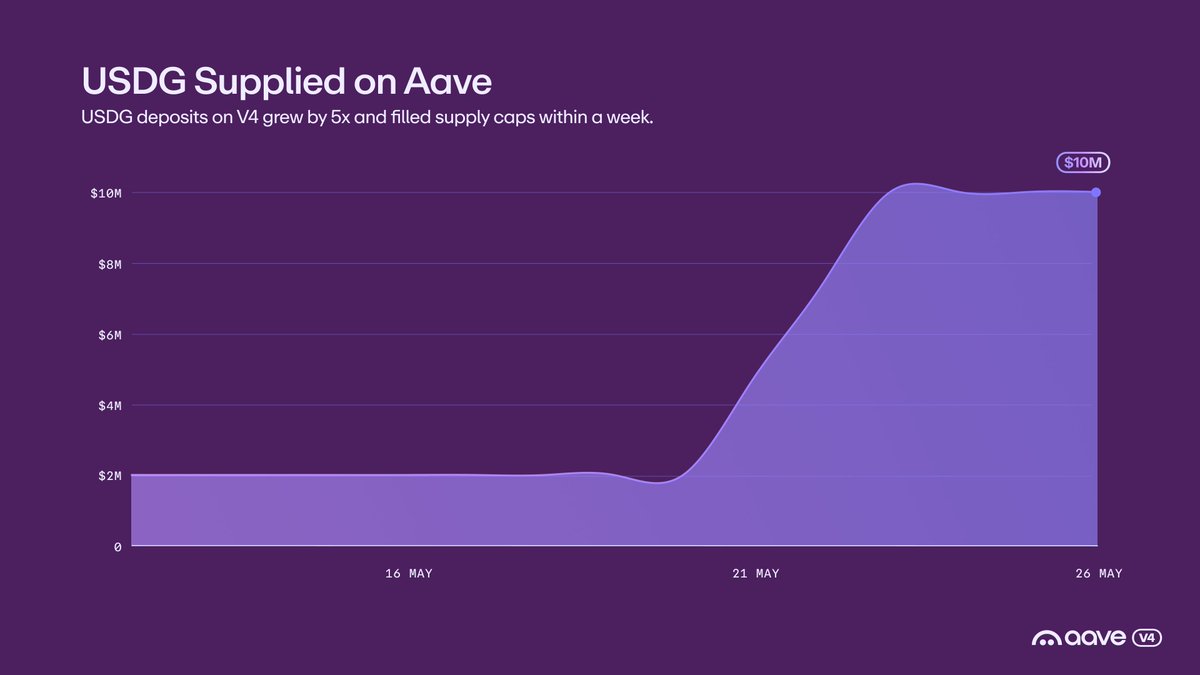Click the 0 y-axis label
The height and width of the screenshot is (675, 1200).
tap(117, 547)
